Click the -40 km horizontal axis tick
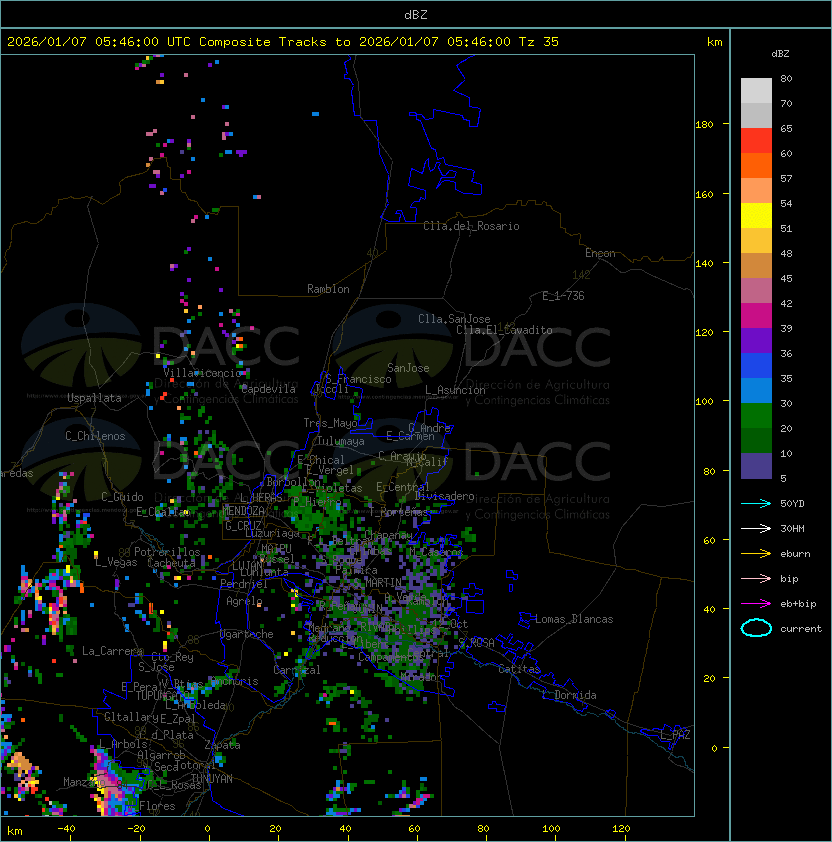 click(66, 829)
